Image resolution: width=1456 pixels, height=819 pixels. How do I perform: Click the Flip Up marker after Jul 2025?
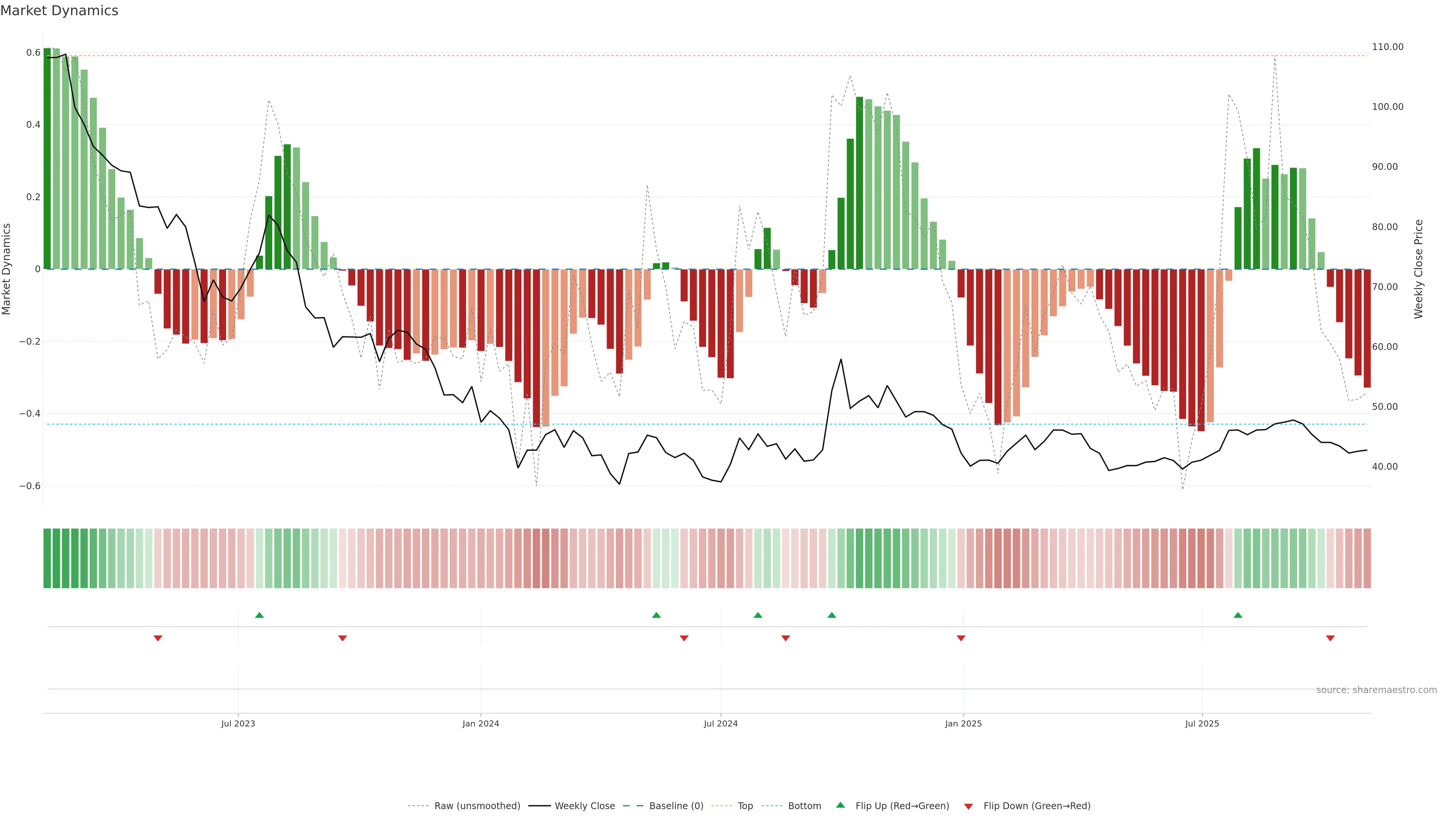[x=1238, y=615]
